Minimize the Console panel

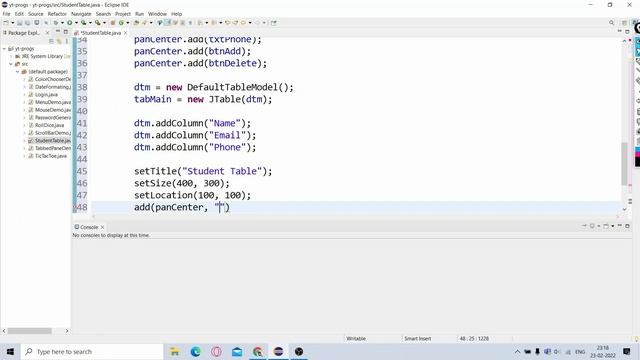click(x=620, y=226)
